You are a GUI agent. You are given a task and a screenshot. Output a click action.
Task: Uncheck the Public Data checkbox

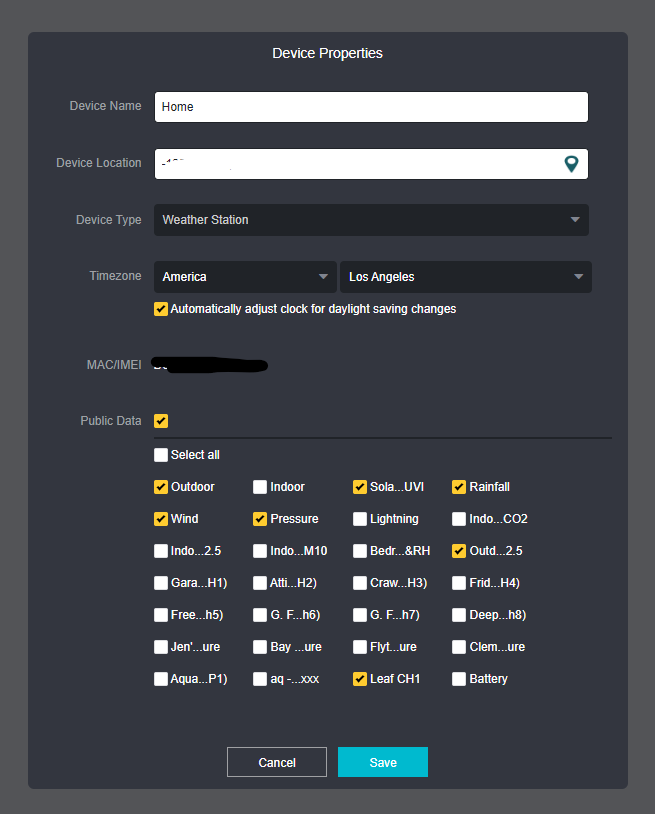click(161, 421)
